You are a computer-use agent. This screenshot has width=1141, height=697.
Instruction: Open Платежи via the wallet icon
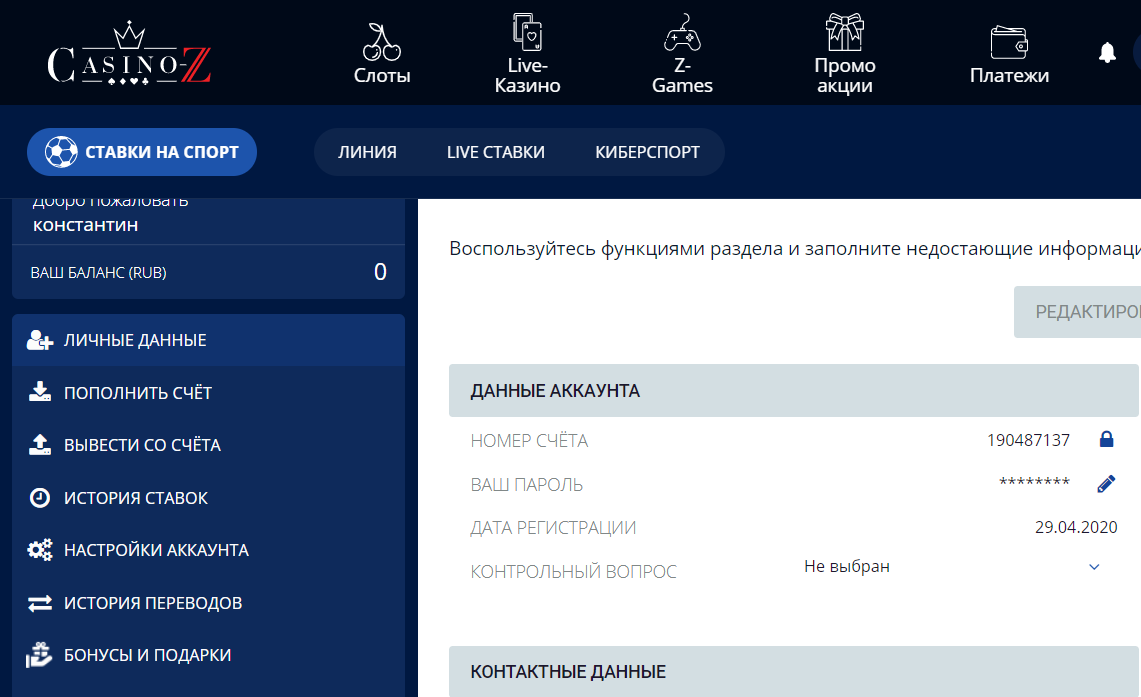(x=1009, y=42)
